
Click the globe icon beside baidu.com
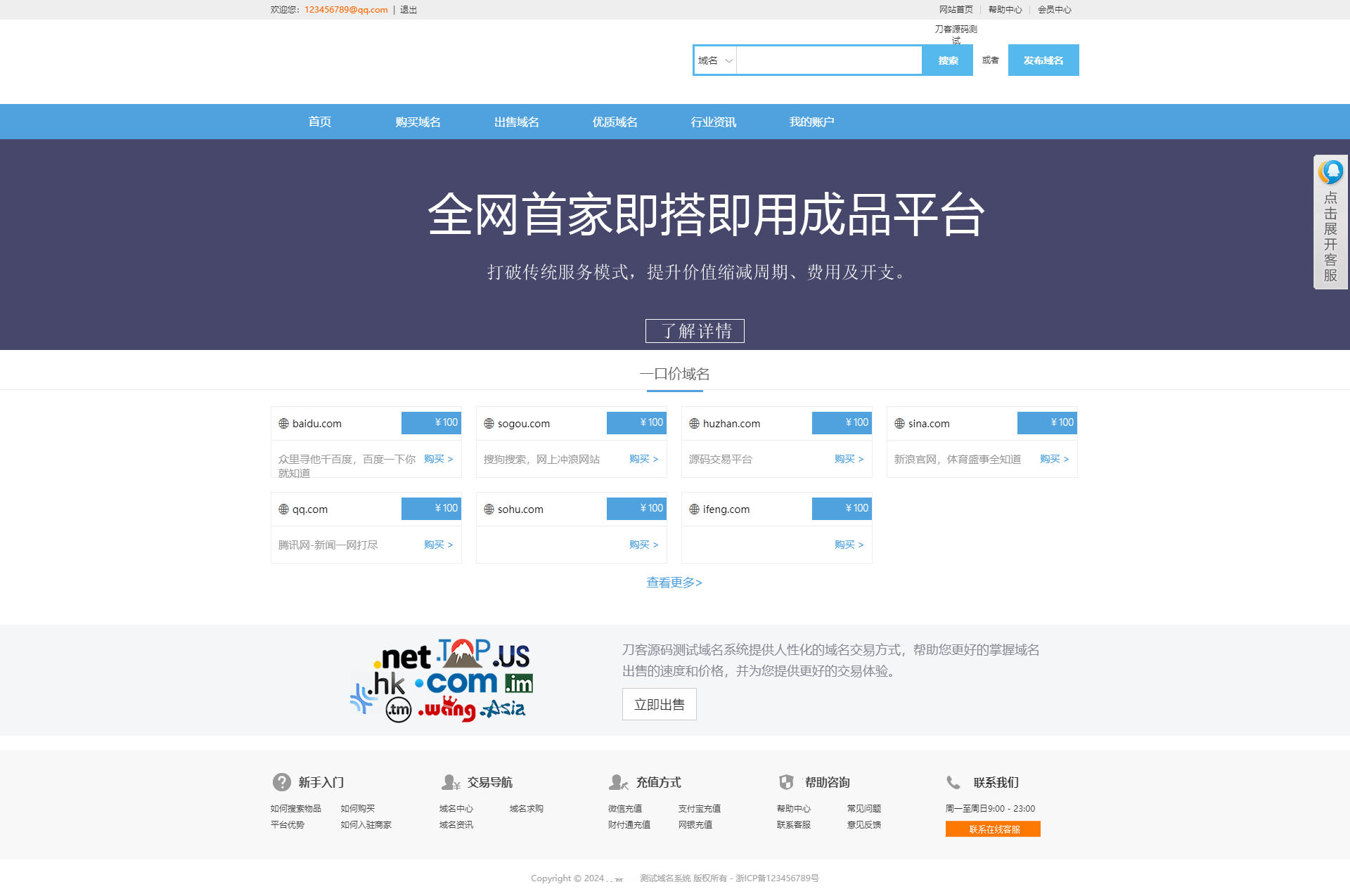(x=283, y=423)
